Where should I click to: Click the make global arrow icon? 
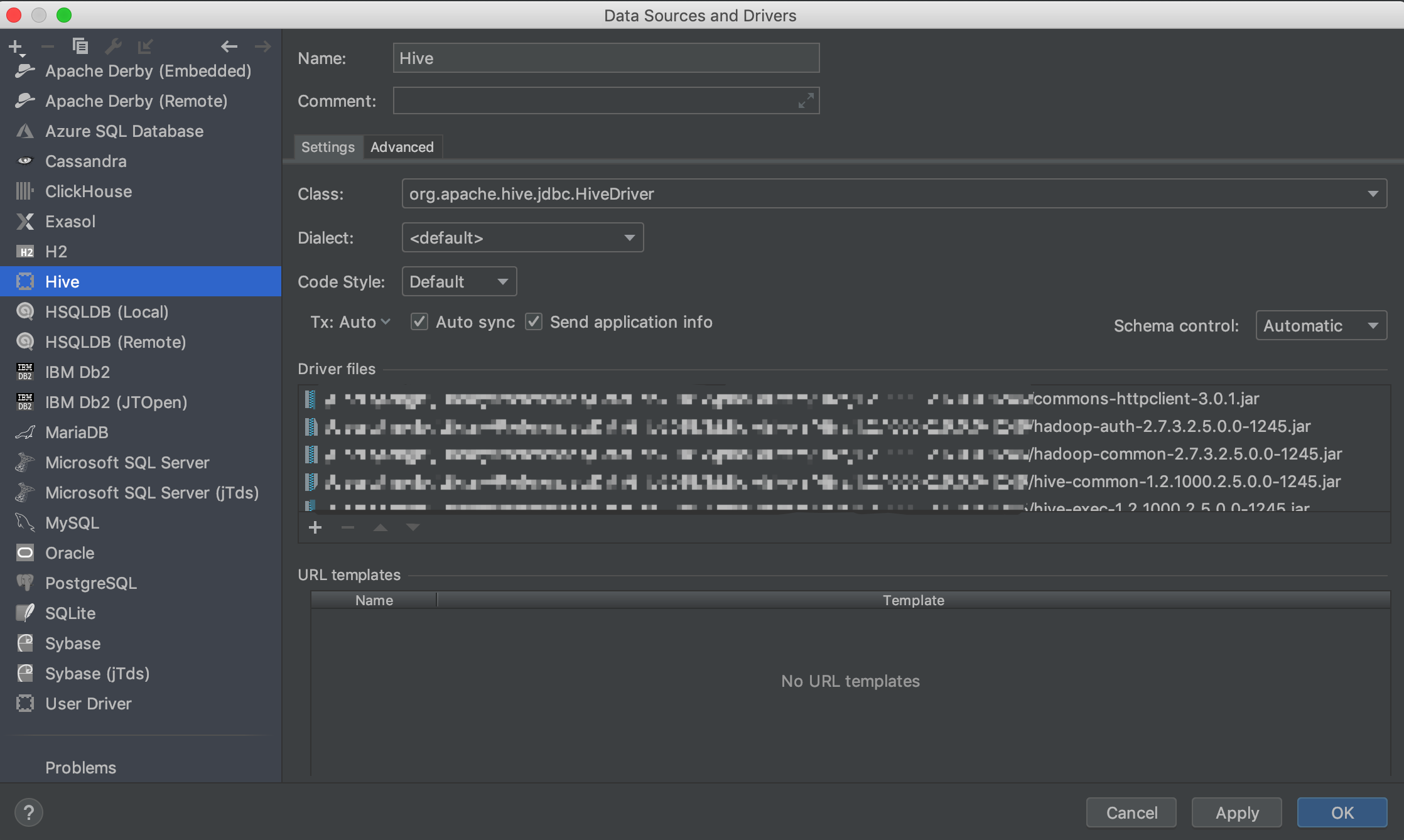coord(145,46)
